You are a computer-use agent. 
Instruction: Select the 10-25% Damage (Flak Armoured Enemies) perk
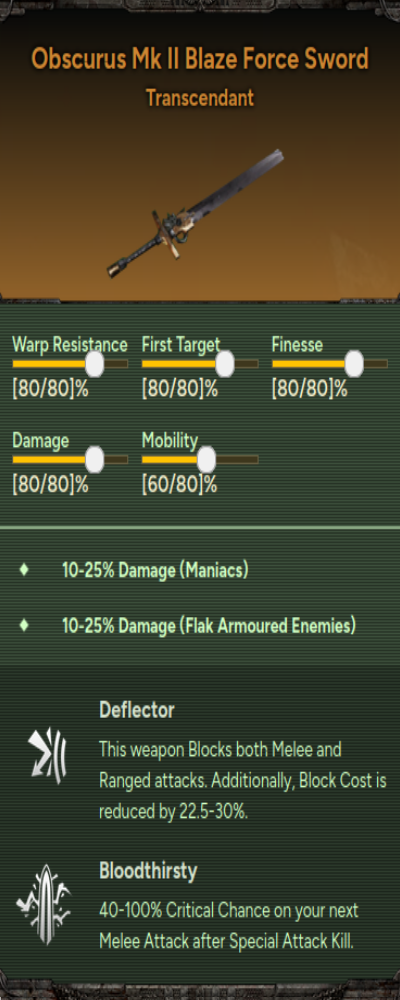pos(209,626)
